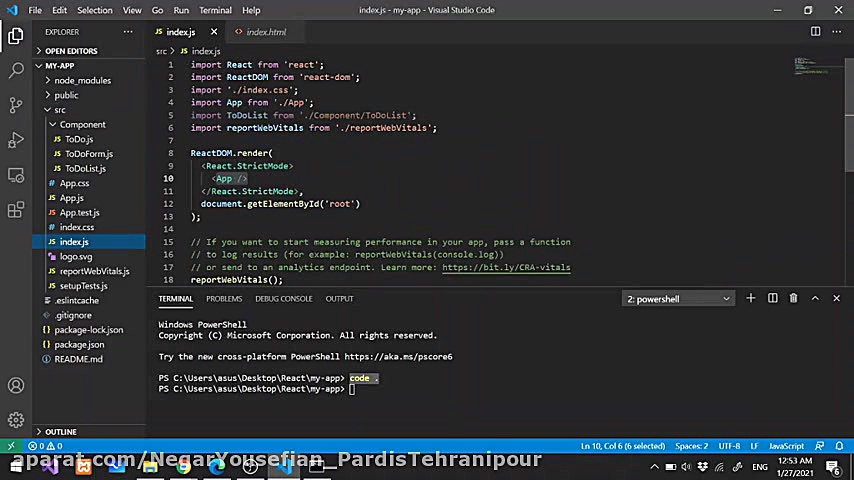Kill the terminal with trash icon
Viewport: 854px width, 480px height.
tap(793, 298)
